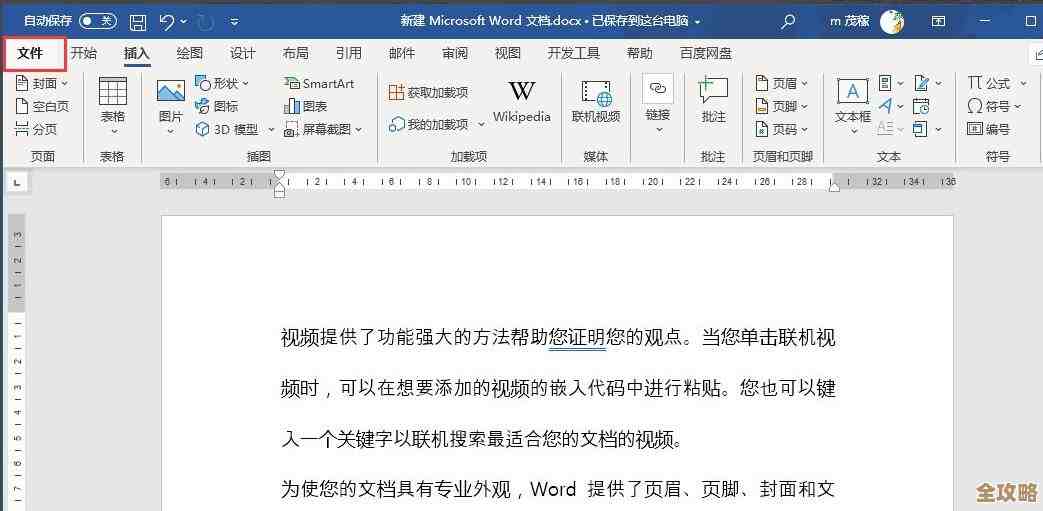Select the 插入 Insert tab
Screen dimensions: 1043x511
[137, 54]
